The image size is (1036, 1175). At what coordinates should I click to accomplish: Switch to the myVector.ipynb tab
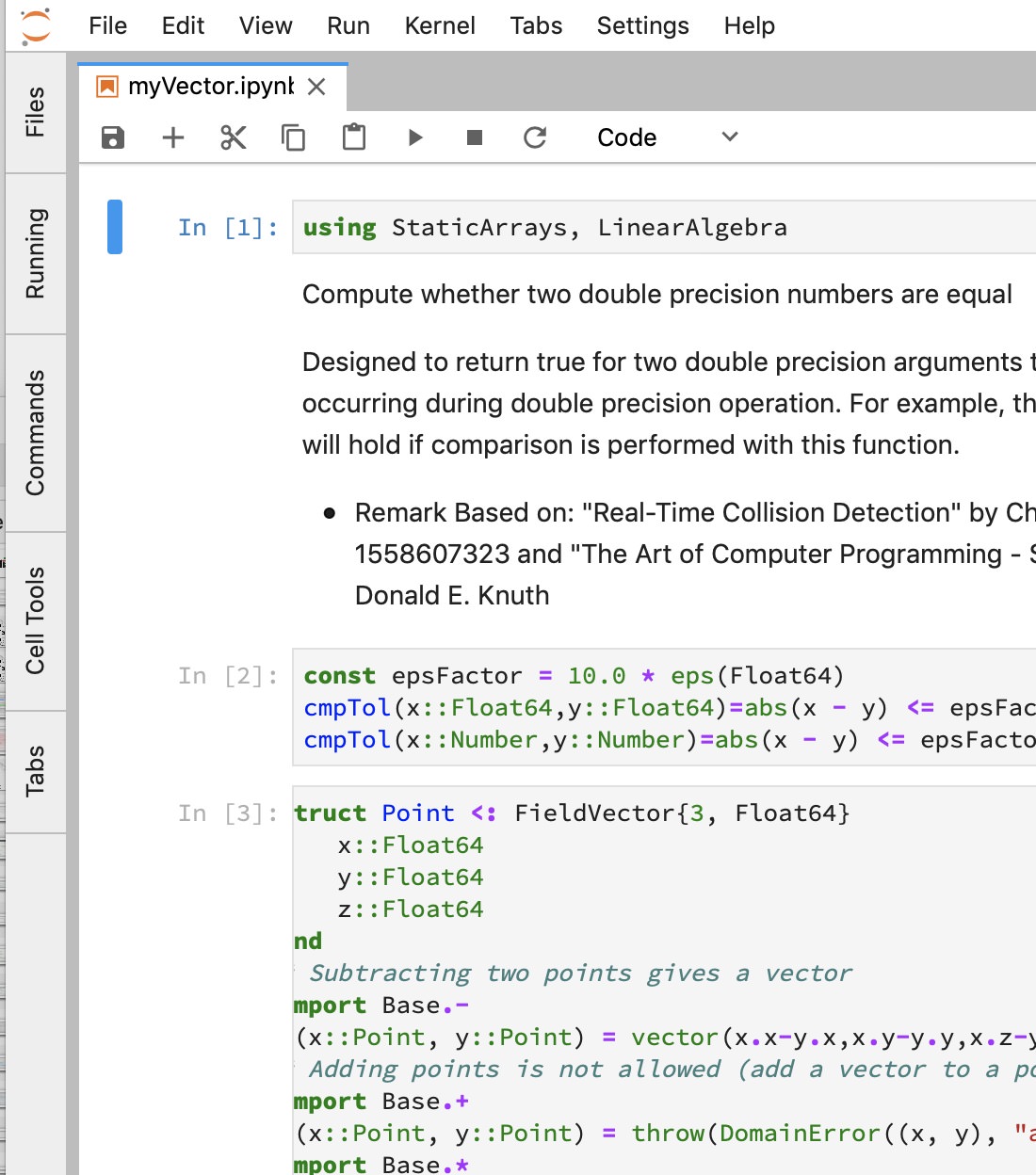coord(212,88)
